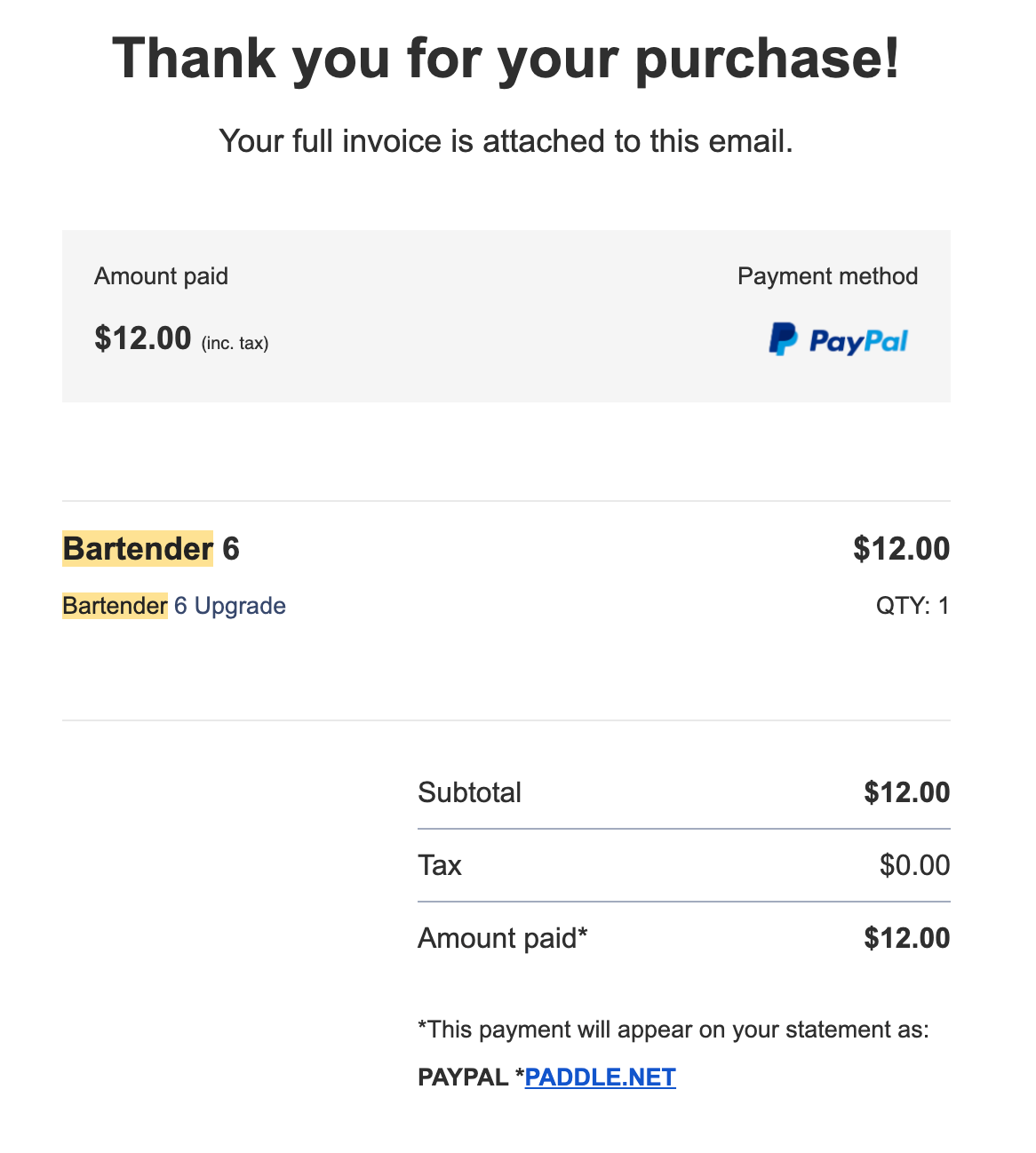Click the full invoice attached sentence

506,141
